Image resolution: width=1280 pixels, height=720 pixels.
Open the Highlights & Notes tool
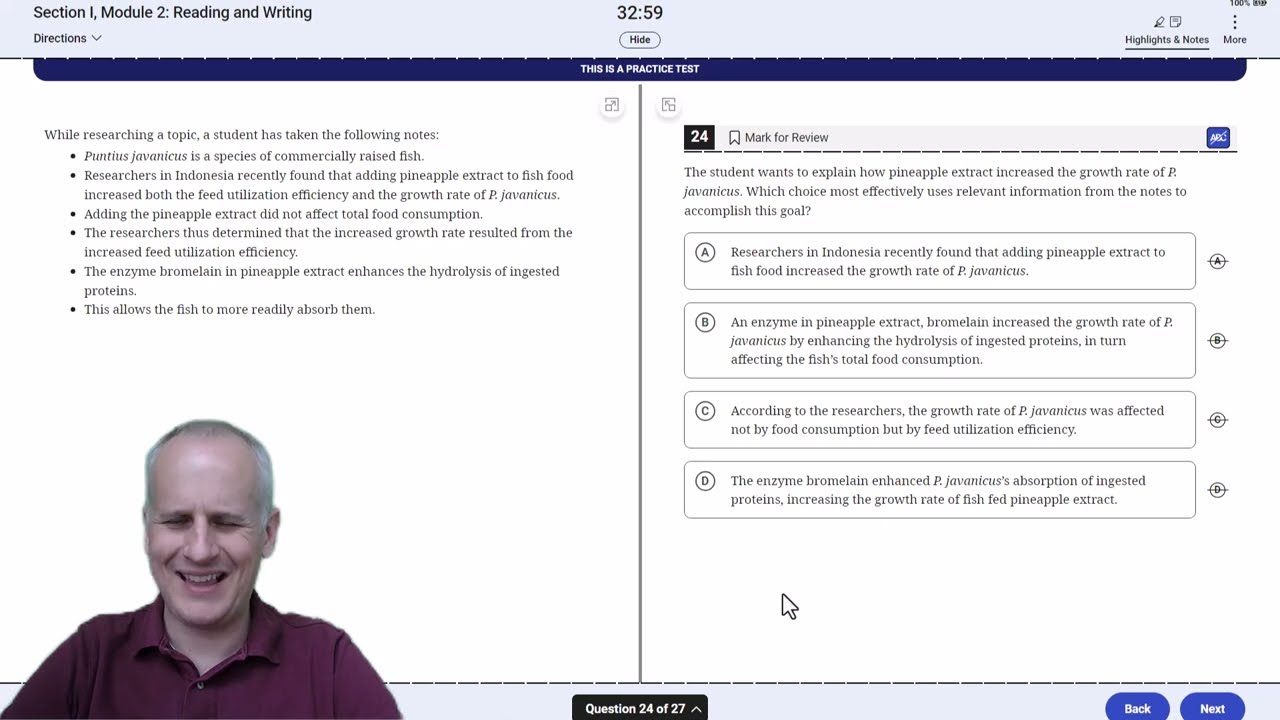coord(1166,30)
